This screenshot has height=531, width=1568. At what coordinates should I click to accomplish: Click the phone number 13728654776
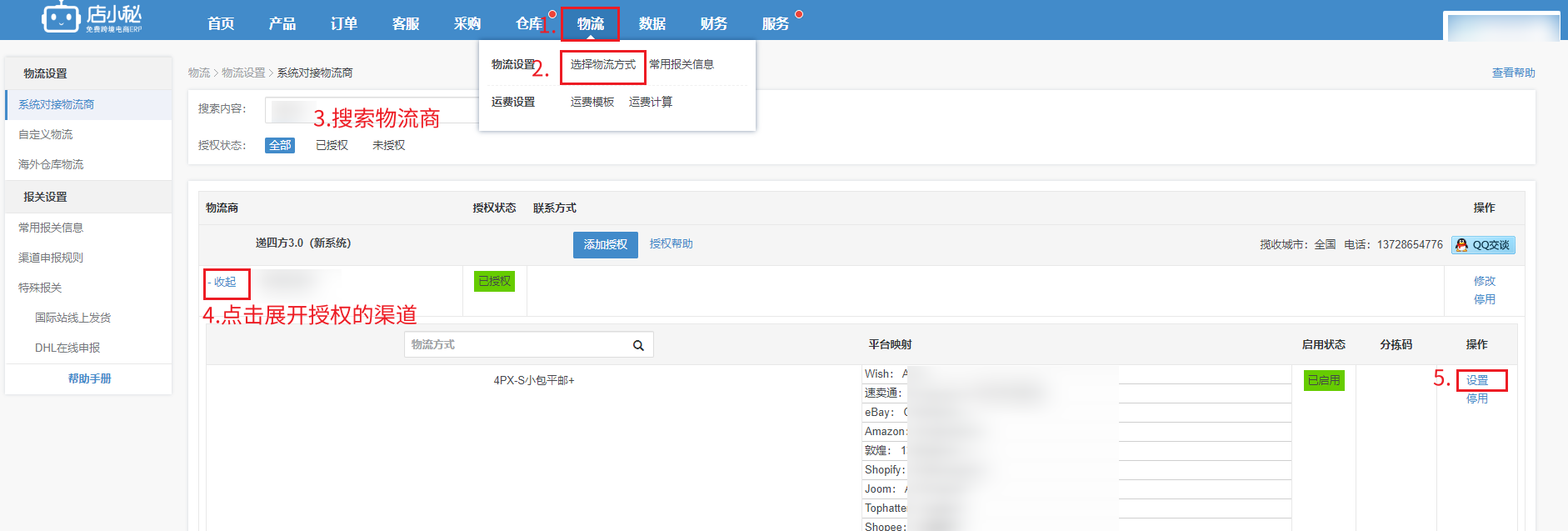1410,244
